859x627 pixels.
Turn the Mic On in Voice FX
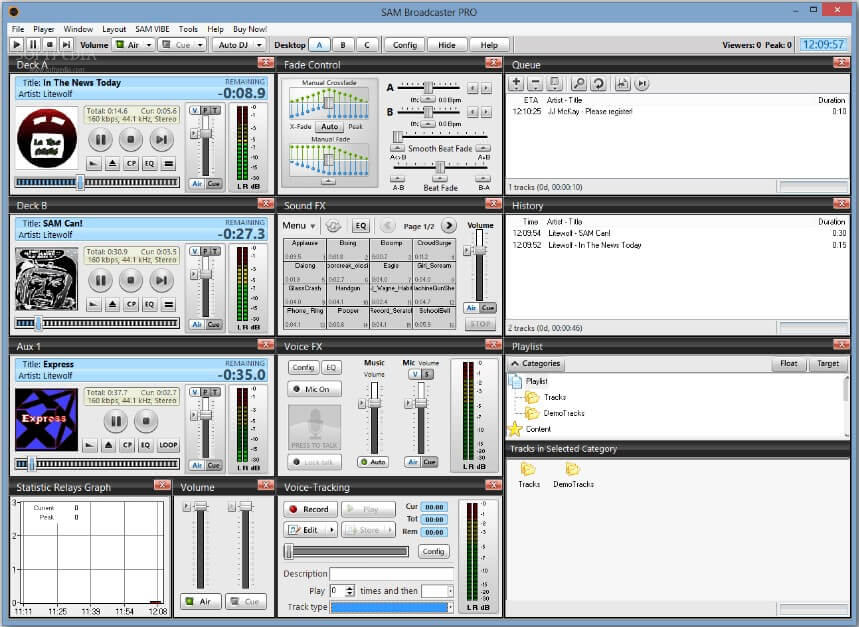(314, 389)
